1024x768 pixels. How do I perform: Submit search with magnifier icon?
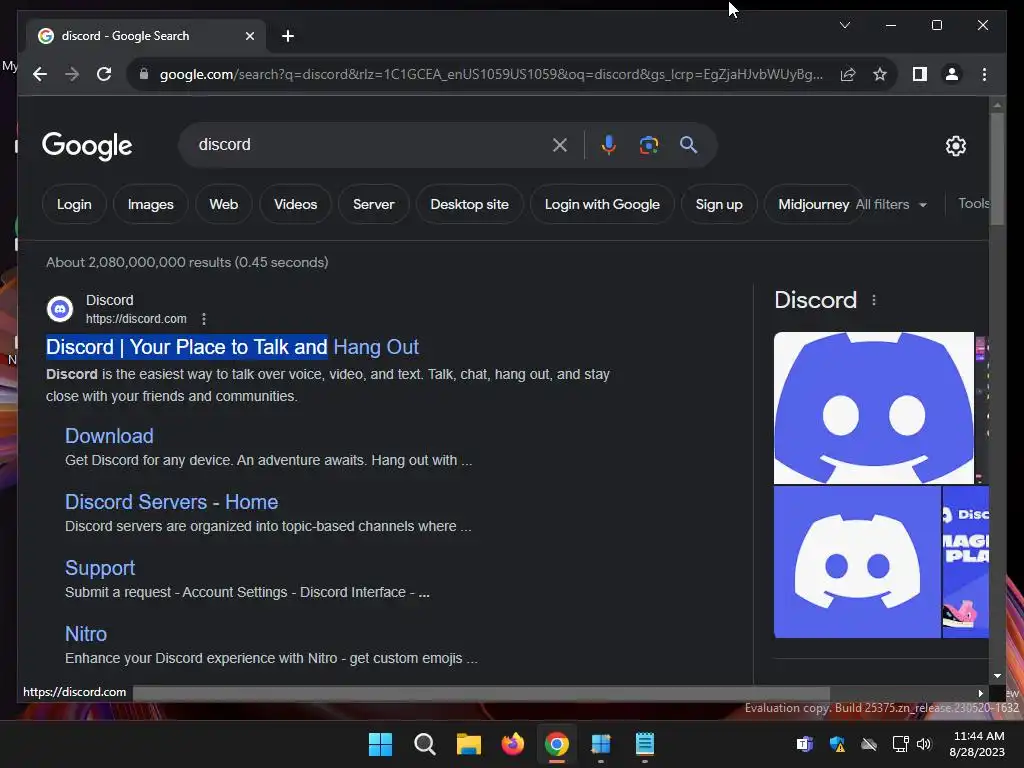[x=688, y=145]
